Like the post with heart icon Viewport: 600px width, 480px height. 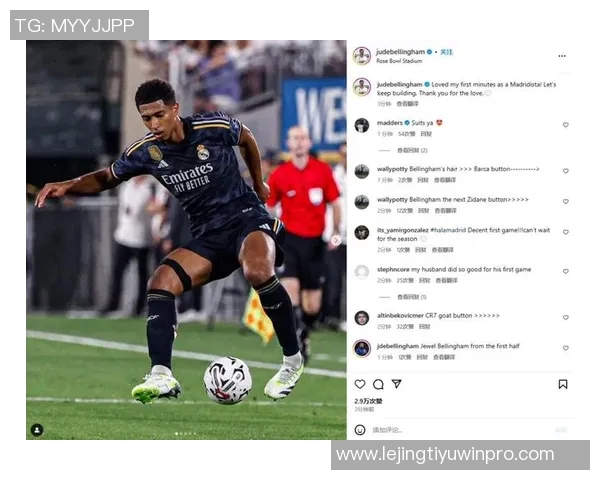tap(360, 384)
